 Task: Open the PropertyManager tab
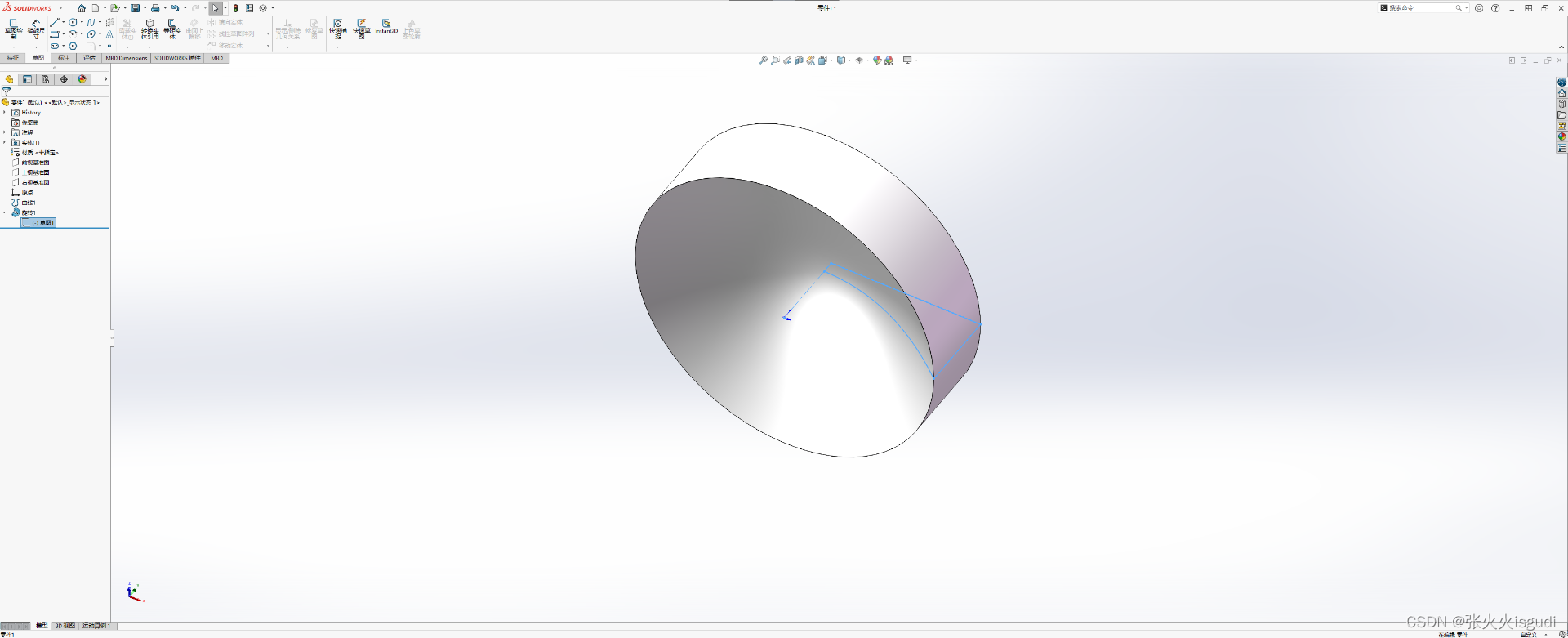27,79
